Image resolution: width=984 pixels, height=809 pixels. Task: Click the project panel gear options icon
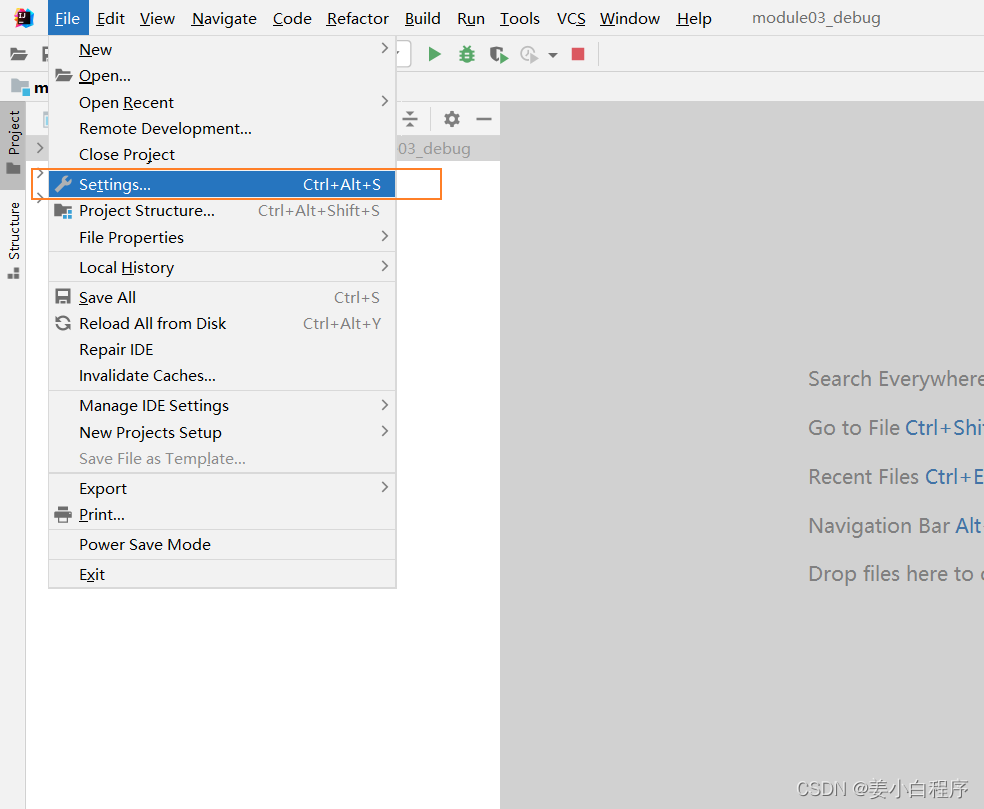tap(452, 119)
